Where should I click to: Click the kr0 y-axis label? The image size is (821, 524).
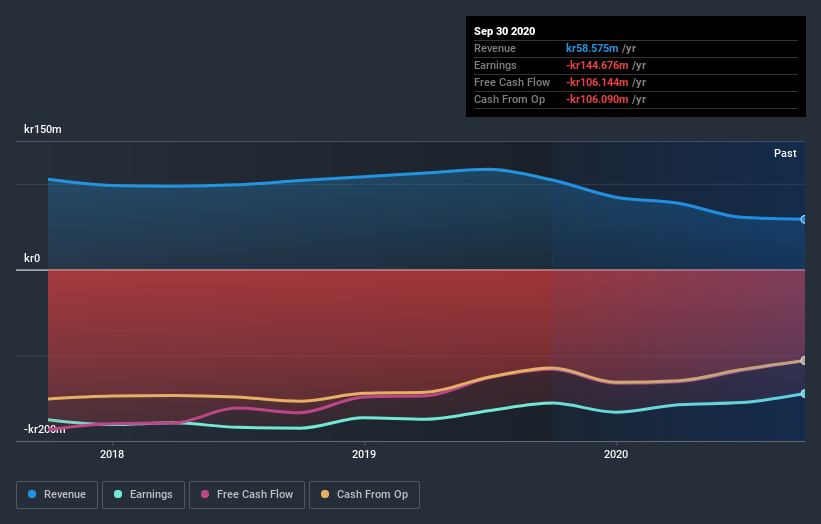[x=32, y=258]
